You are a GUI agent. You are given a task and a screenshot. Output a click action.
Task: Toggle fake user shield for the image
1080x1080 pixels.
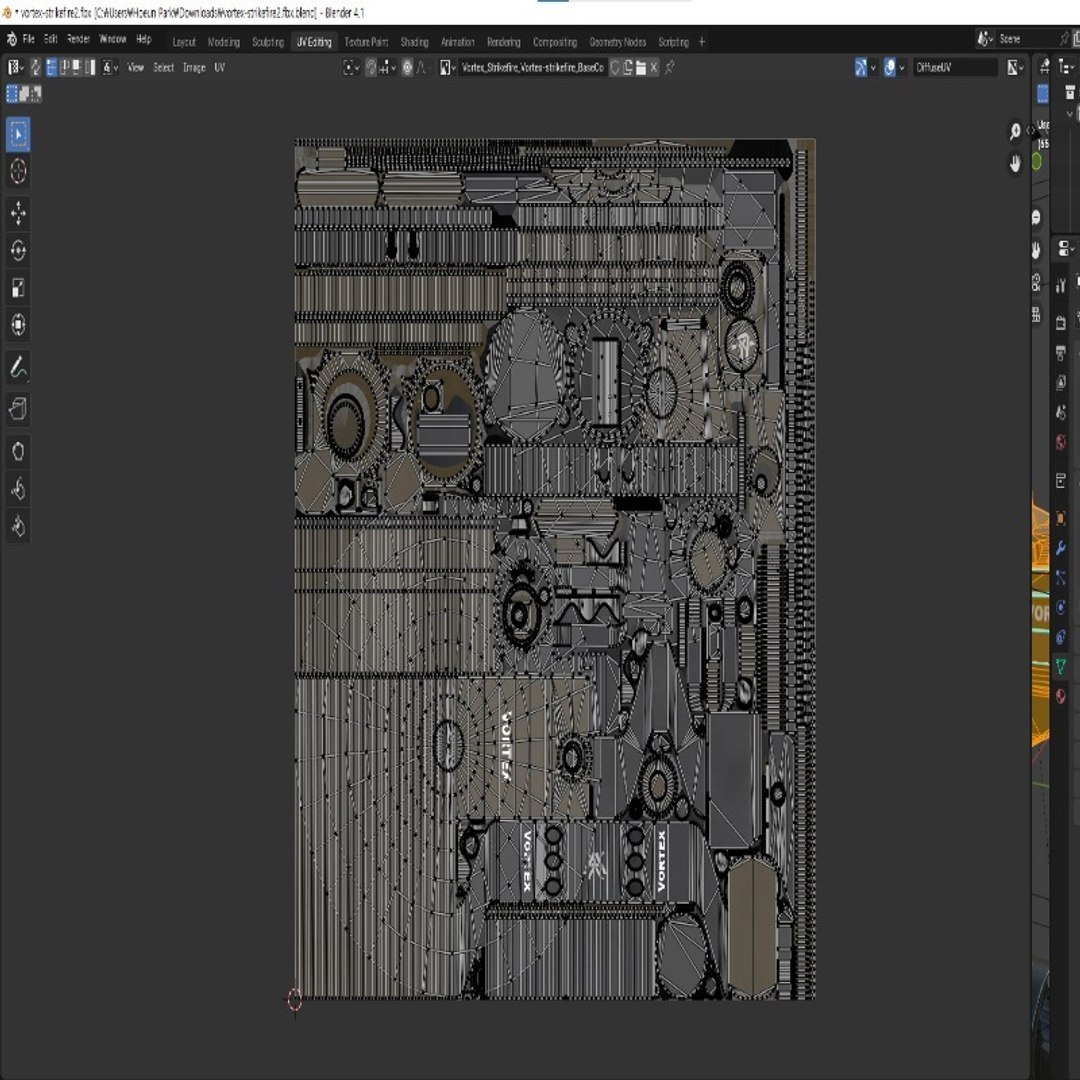(615, 68)
